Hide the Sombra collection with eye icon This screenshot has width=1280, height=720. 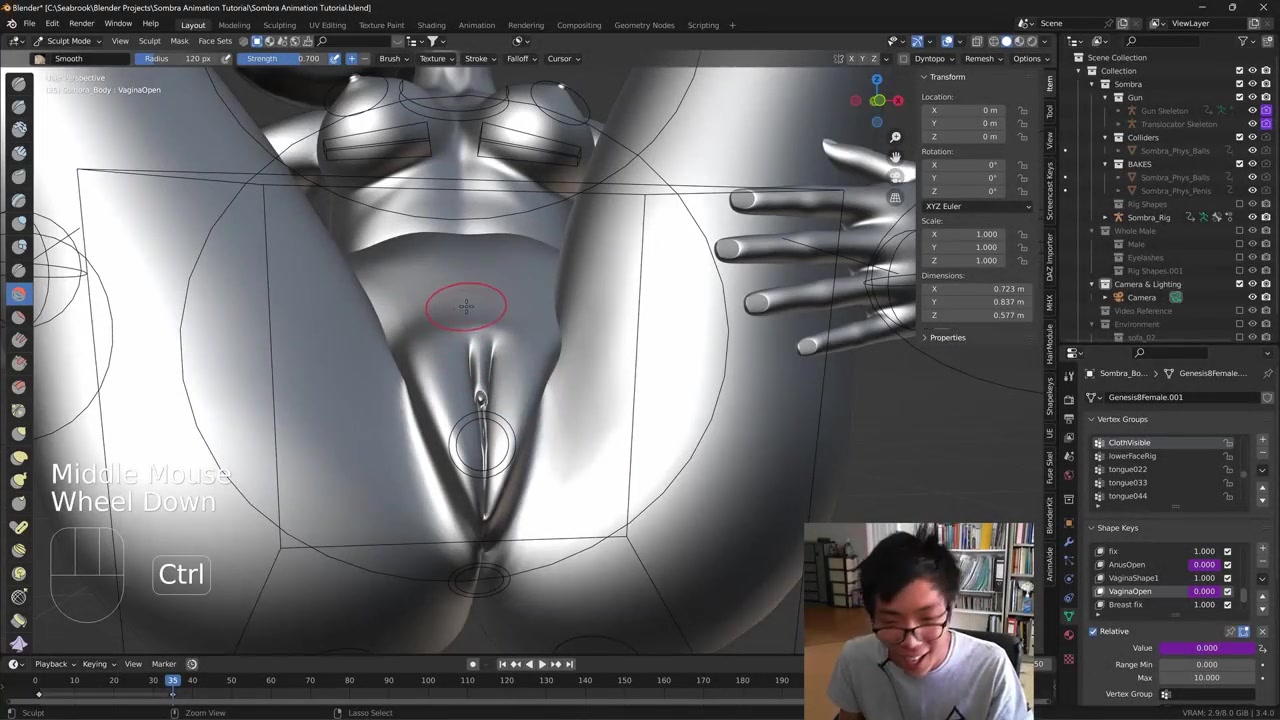[1252, 84]
